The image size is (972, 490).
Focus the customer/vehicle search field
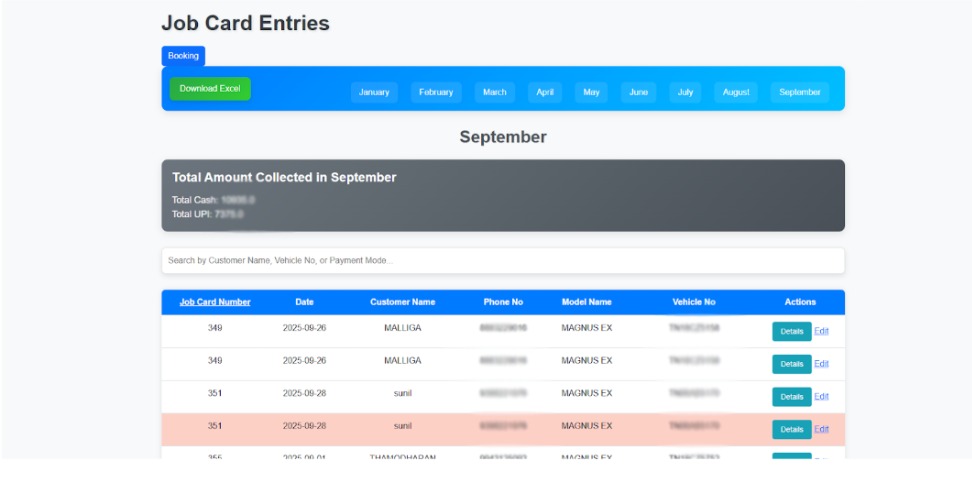503,261
